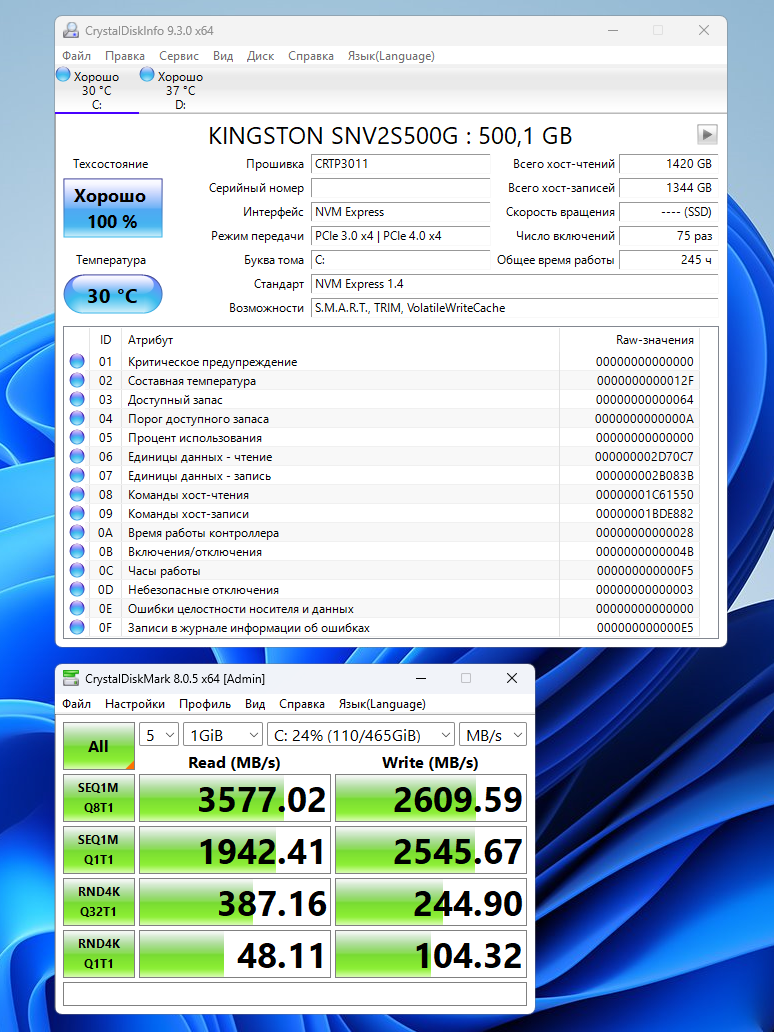Open Файл menu in CrystalDiskInfo
Screen dimensions: 774x1032
point(76,56)
